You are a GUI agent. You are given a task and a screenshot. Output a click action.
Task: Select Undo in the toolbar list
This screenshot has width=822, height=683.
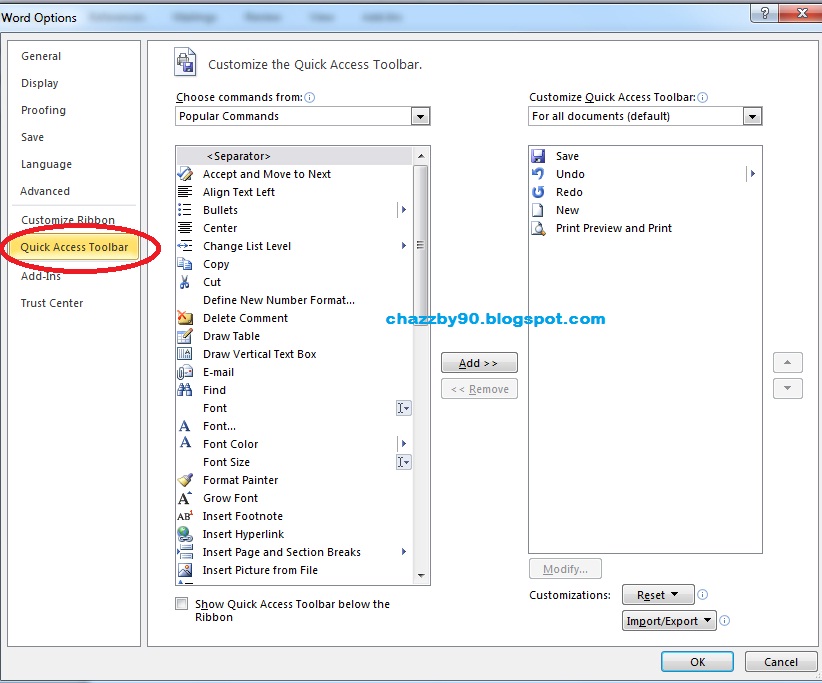click(570, 174)
